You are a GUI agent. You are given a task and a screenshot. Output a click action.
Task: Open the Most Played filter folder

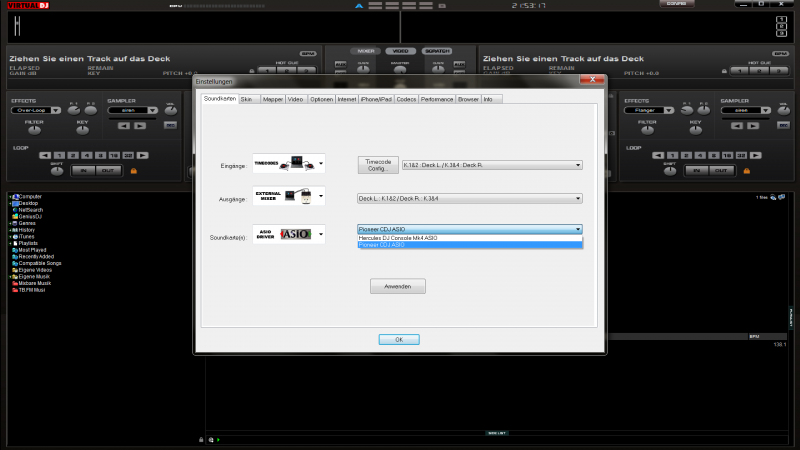pos(29,250)
